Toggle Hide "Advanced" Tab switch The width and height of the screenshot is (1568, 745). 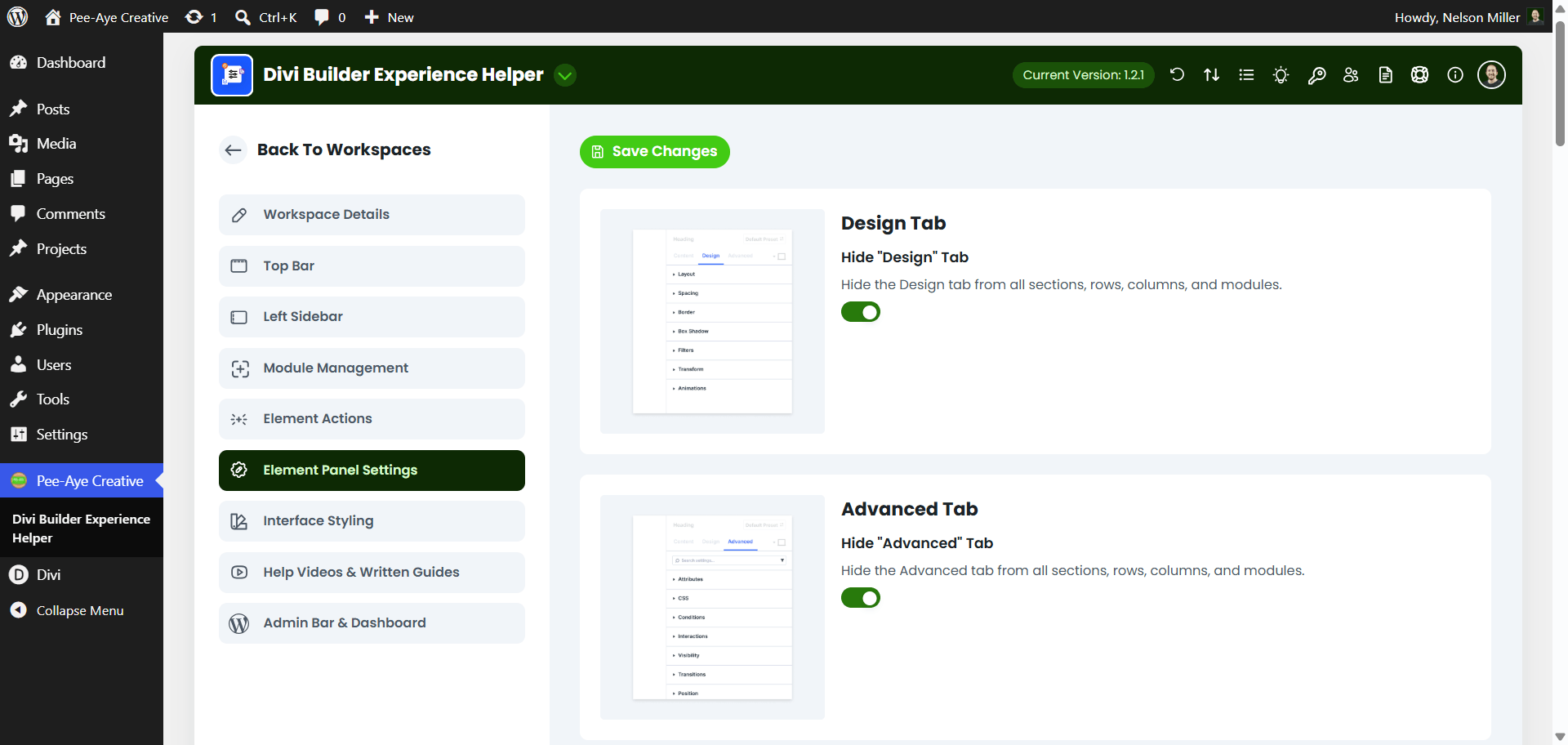[x=861, y=598]
